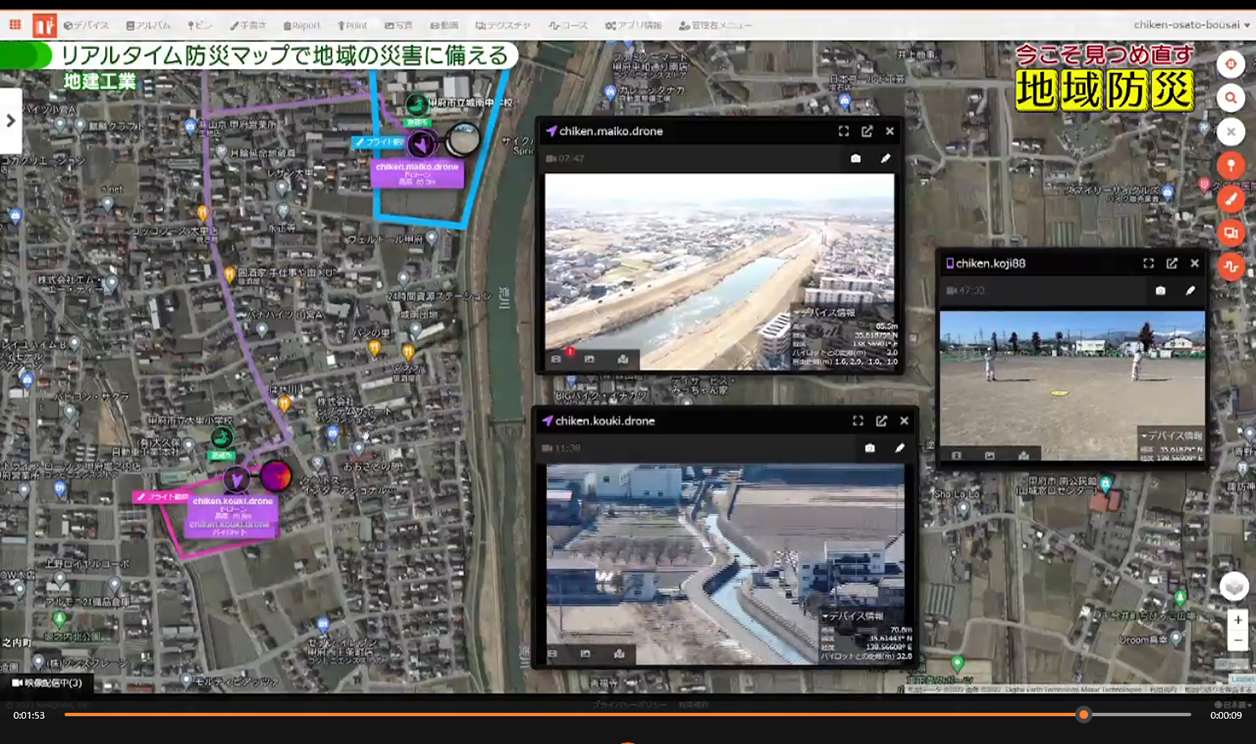This screenshot has height=744, width=1256.
Task: Open the テクスチャ menu item
Action: [503, 25]
